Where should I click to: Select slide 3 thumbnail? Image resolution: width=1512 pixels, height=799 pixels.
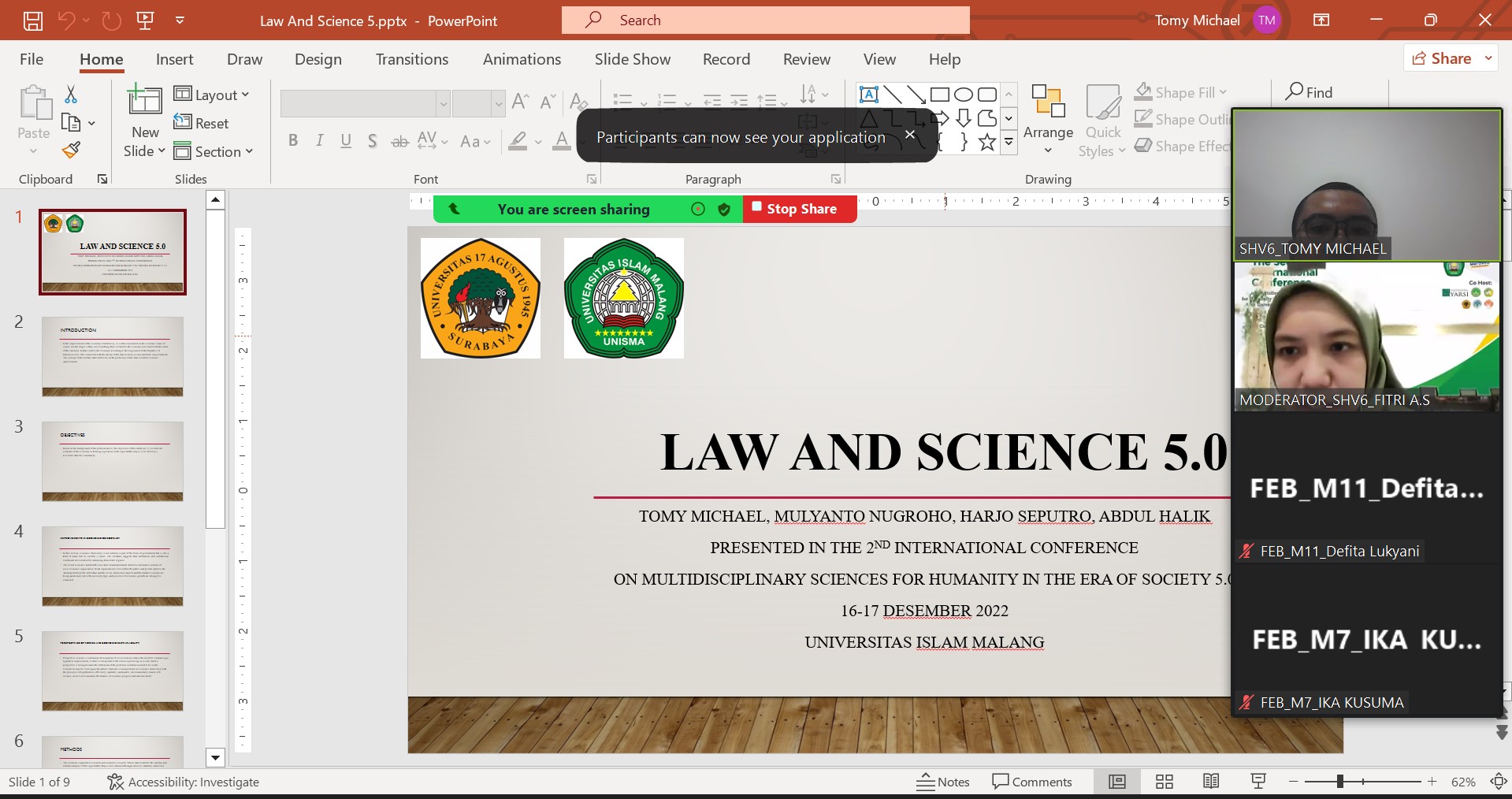point(113,461)
